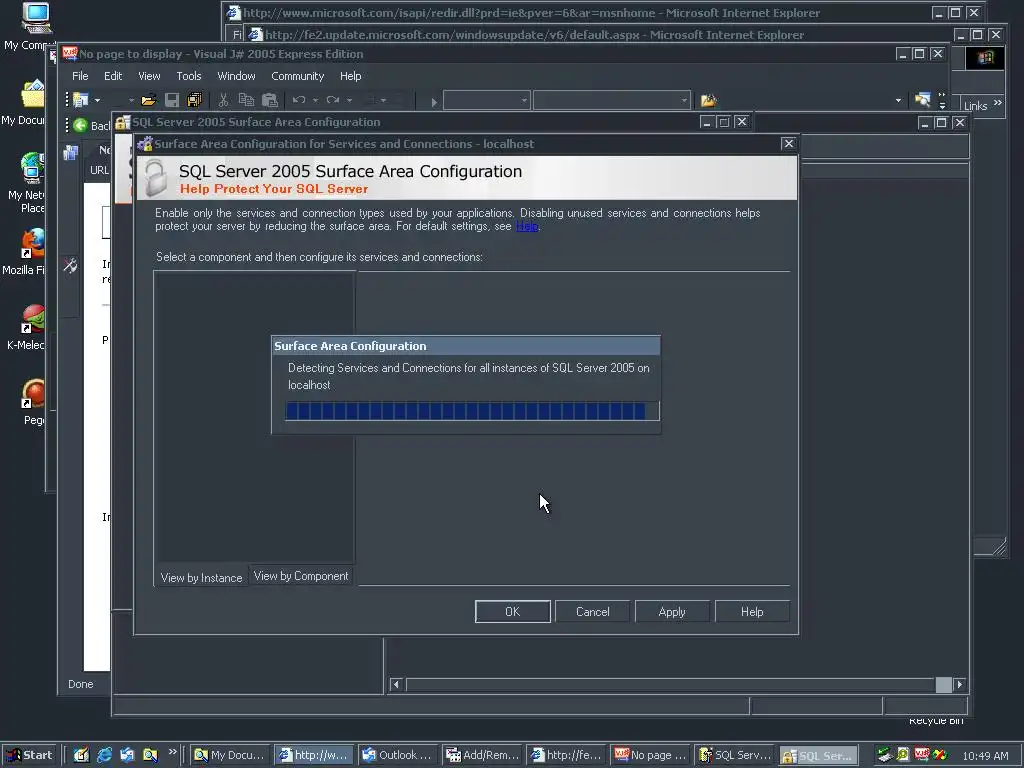Click Toolbox icon in Visual J# left sidebar
This screenshot has height=768, width=1024.
click(71, 153)
